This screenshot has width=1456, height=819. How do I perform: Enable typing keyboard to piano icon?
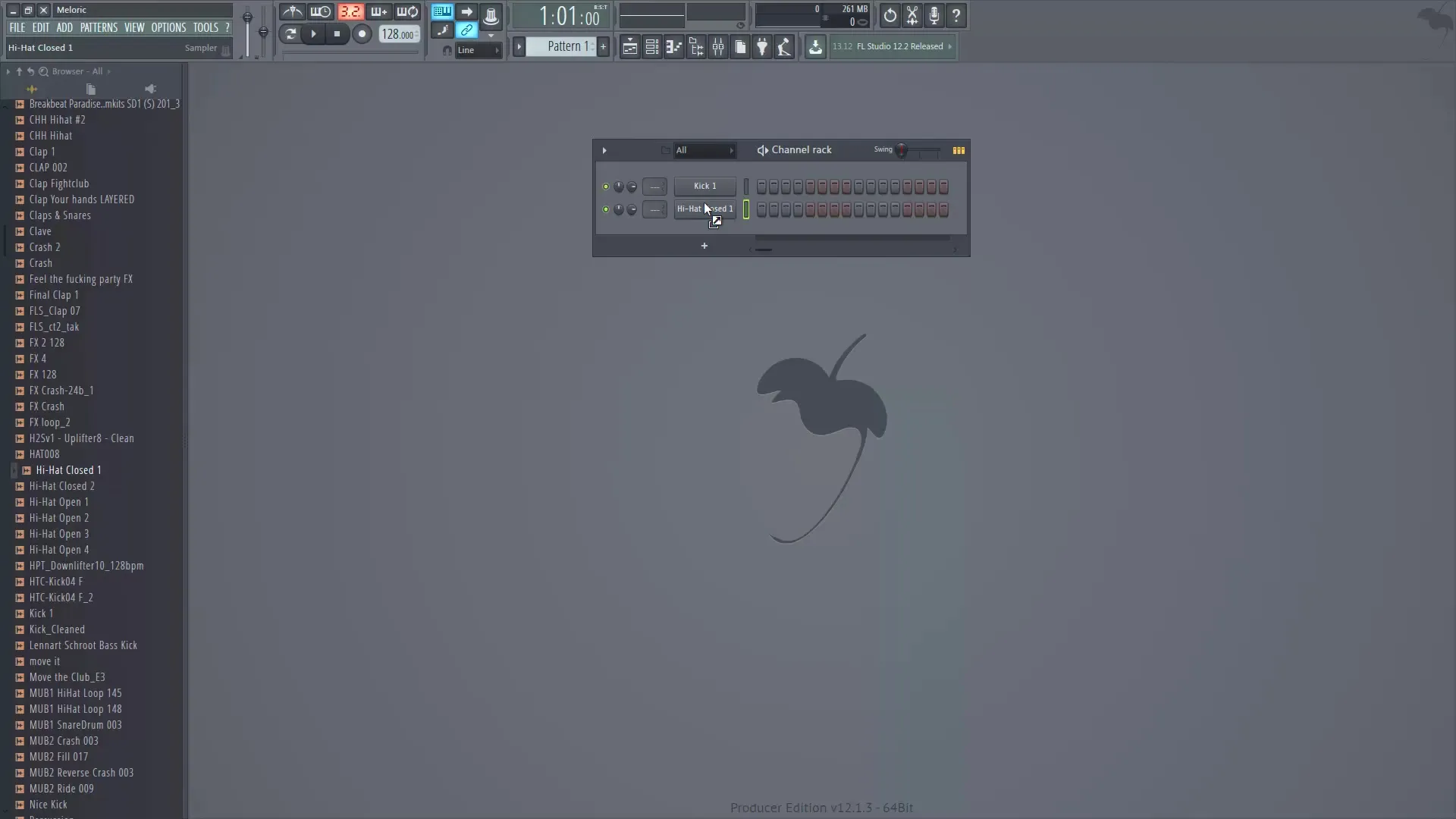(441, 12)
